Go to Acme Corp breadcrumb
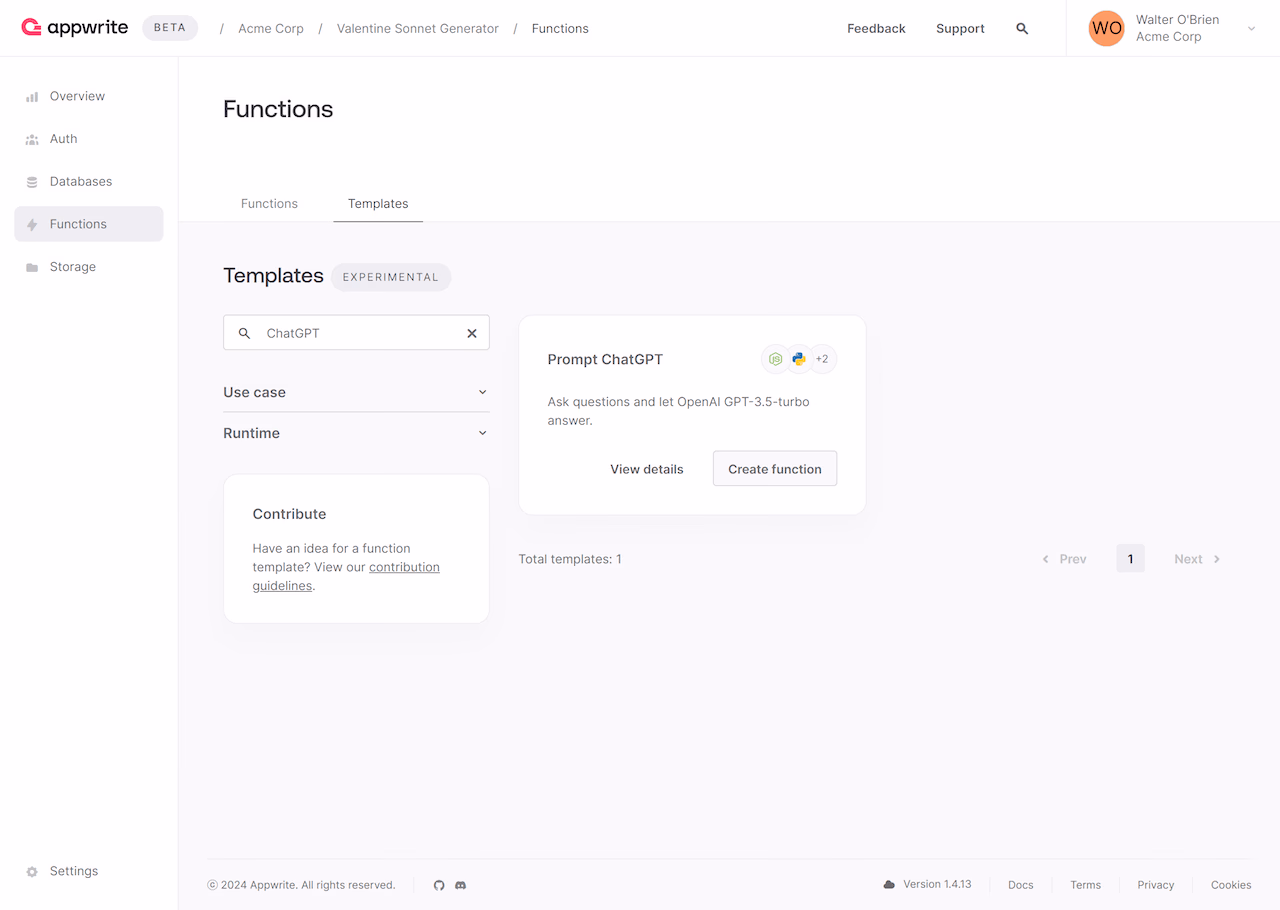The image size is (1280, 910). [271, 28]
